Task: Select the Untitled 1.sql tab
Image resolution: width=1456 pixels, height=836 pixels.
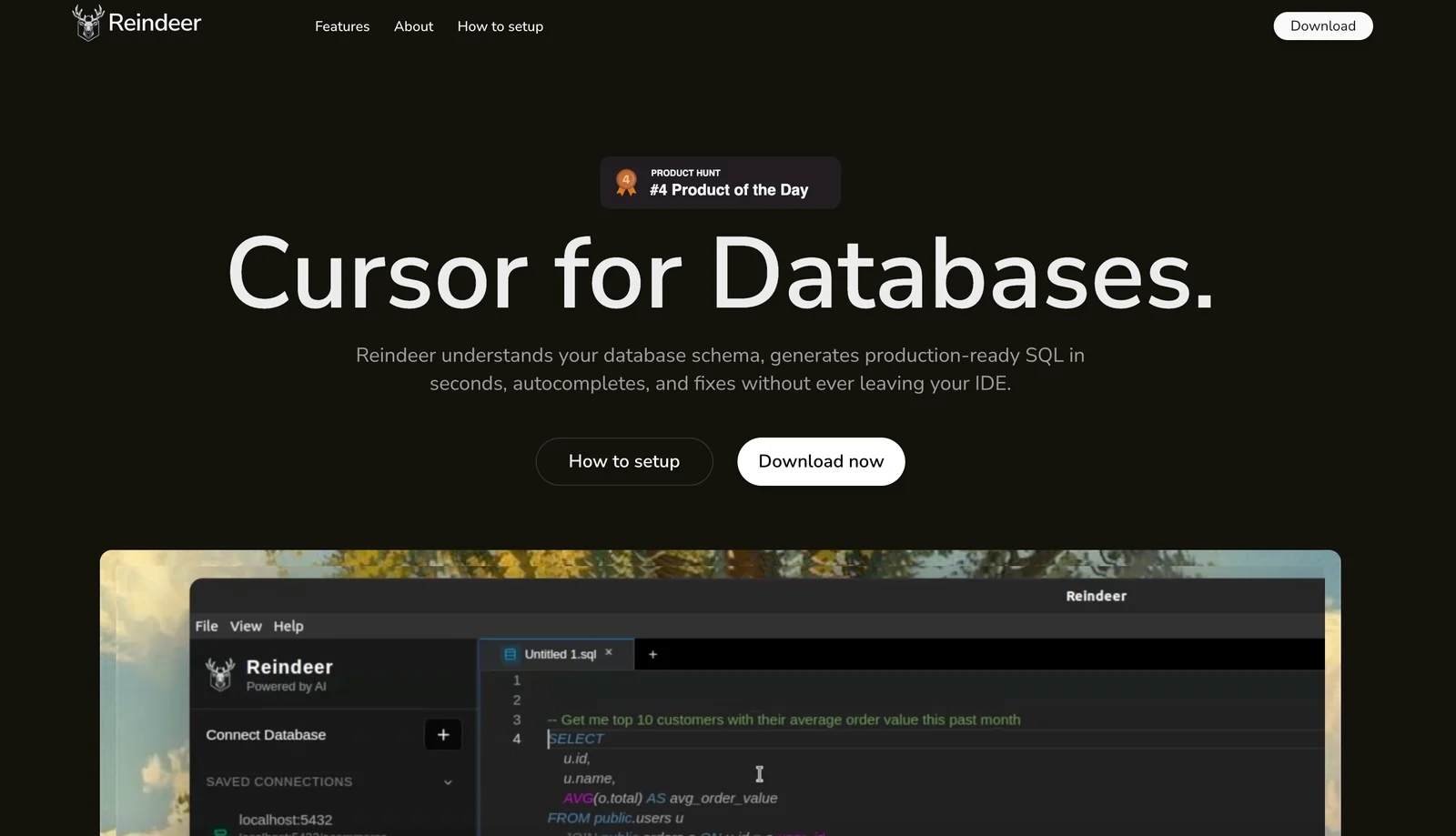Action: coord(560,654)
